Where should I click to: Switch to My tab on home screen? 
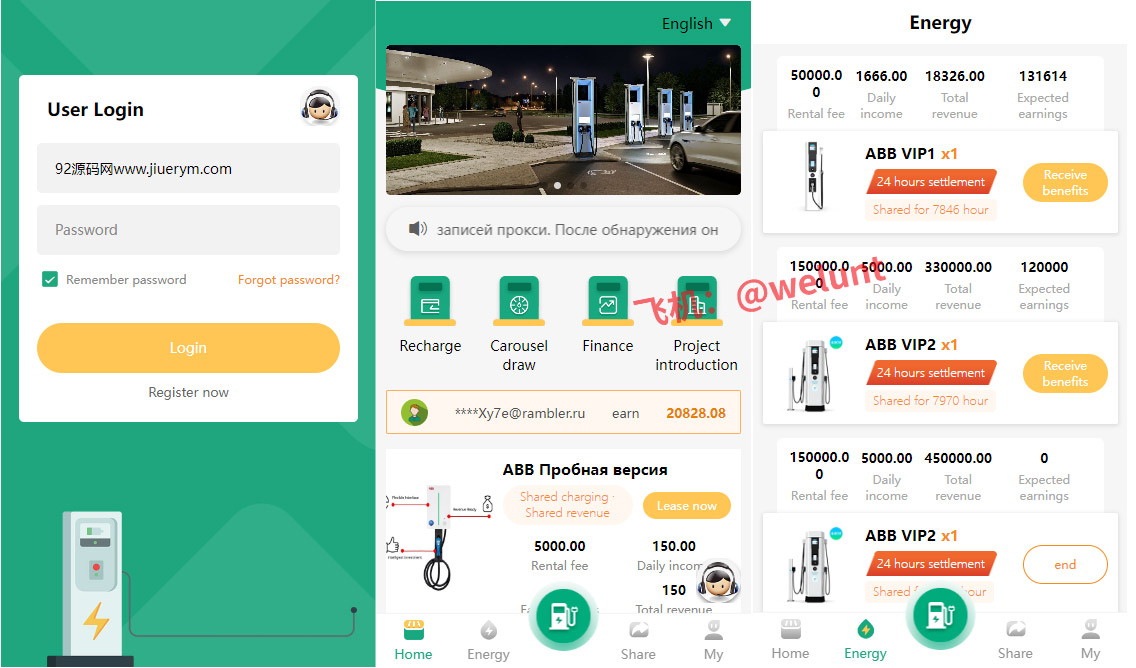point(714,640)
